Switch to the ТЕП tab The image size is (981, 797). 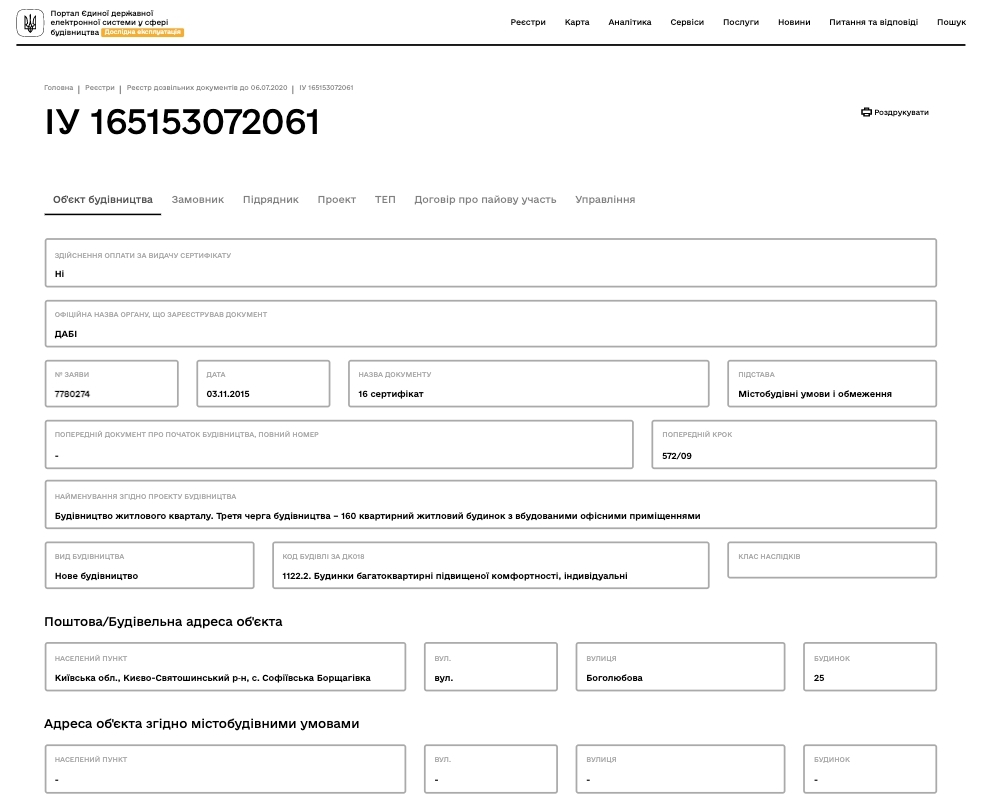(x=385, y=200)
